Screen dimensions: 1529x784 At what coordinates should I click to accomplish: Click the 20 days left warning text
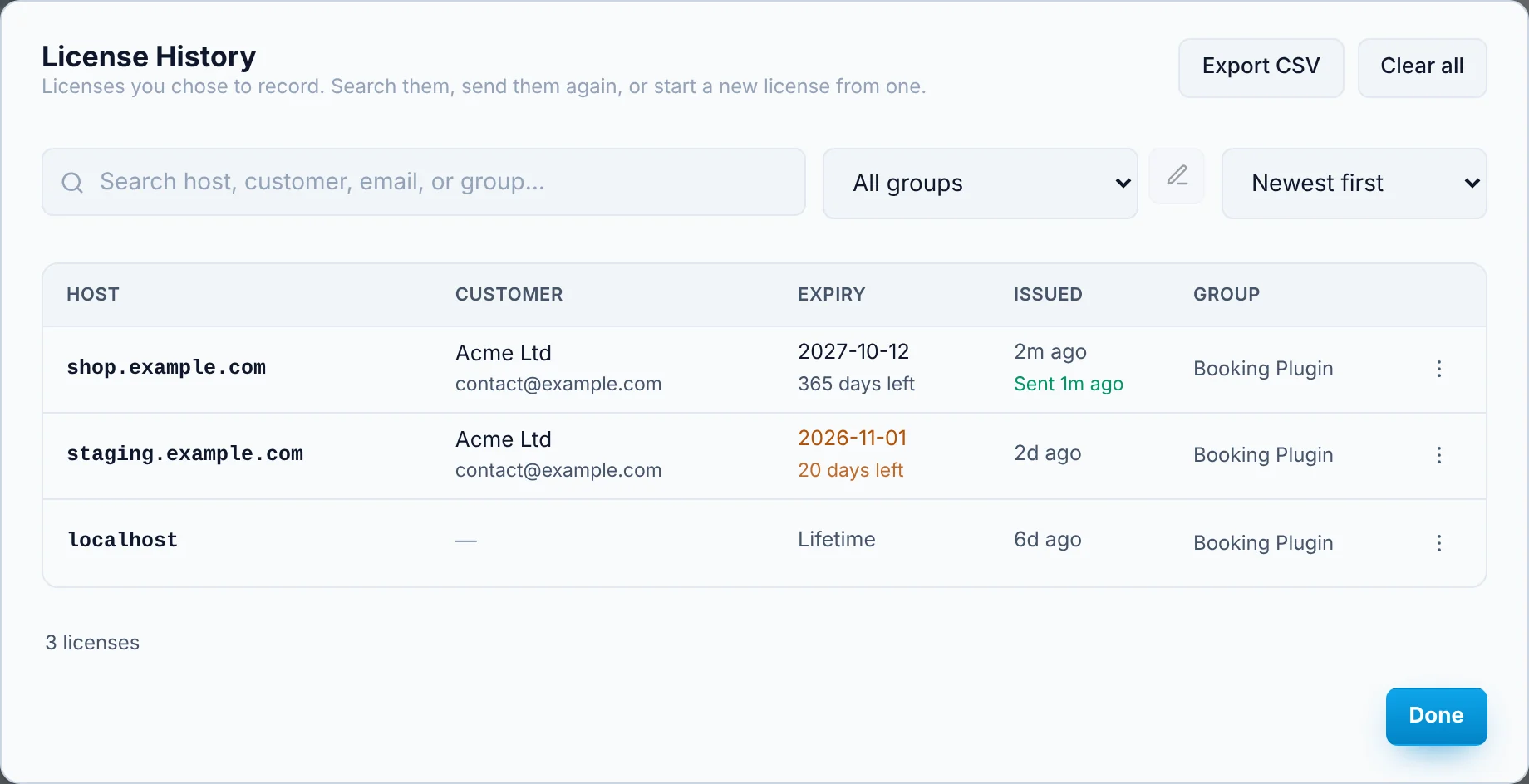point(850,470)
